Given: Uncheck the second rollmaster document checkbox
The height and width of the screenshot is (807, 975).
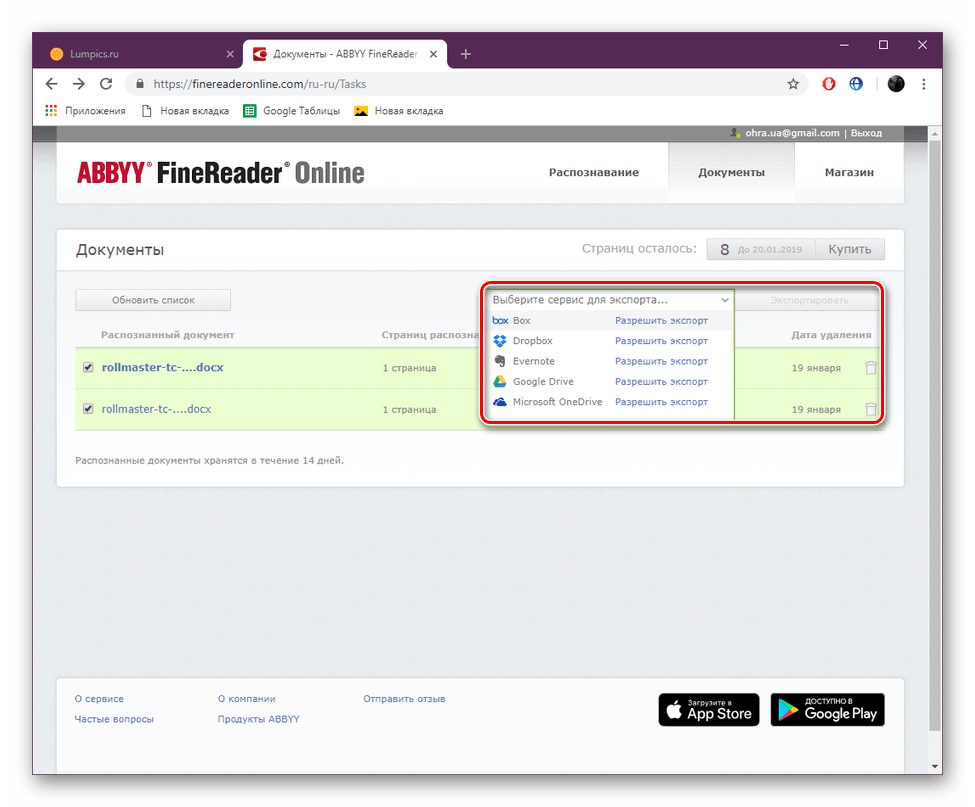Looking at the screenshot, I should click(x=89, y=409).
